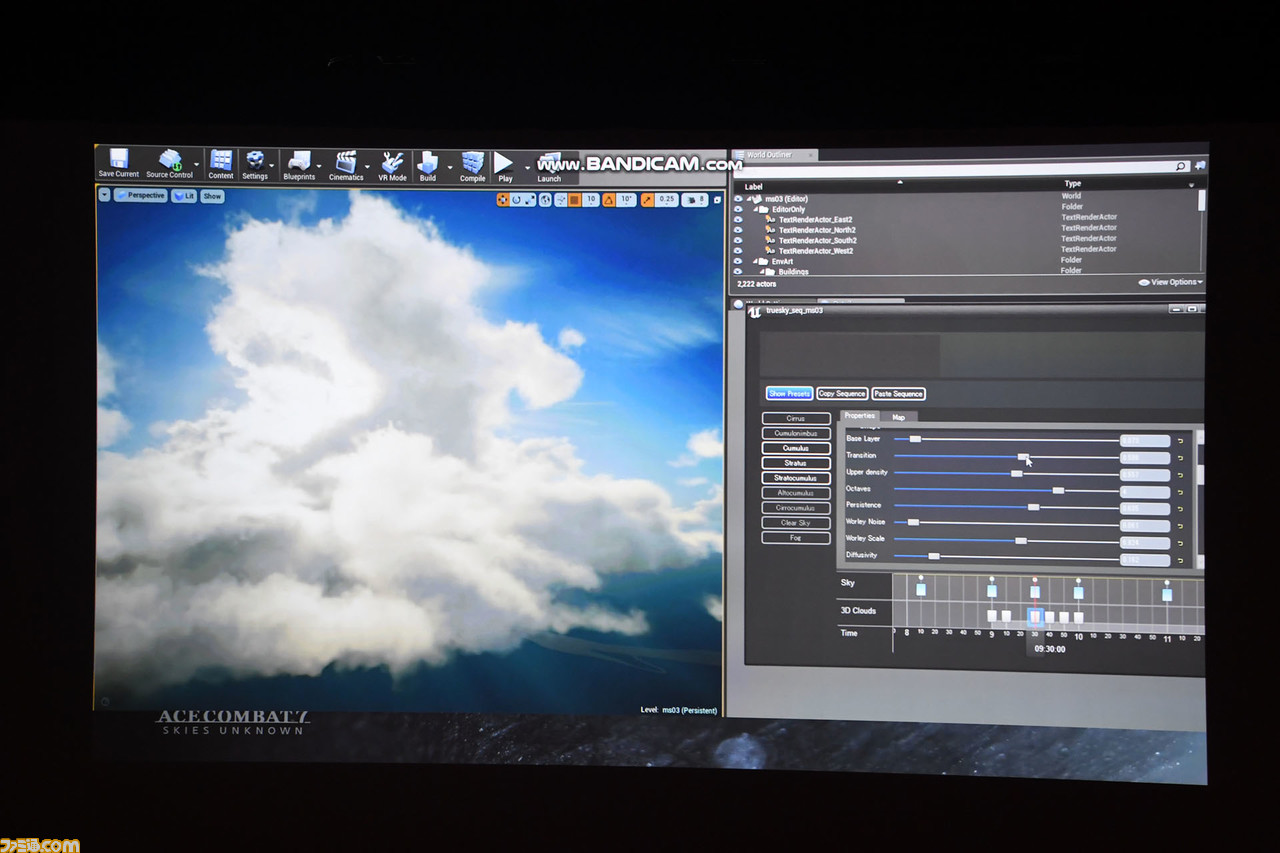
Task: Reset Transition value with arrow icon
Action: click(1179, 458)
